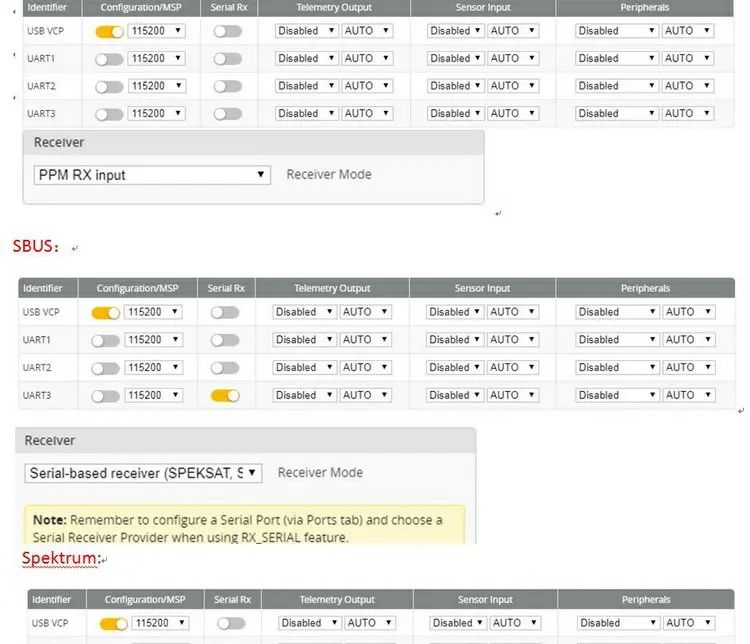Open UART2 115200 baud dropdown in SBUS table
Image resolution: width=750 pixels, height=644 pixels.
tap(154, 368)
